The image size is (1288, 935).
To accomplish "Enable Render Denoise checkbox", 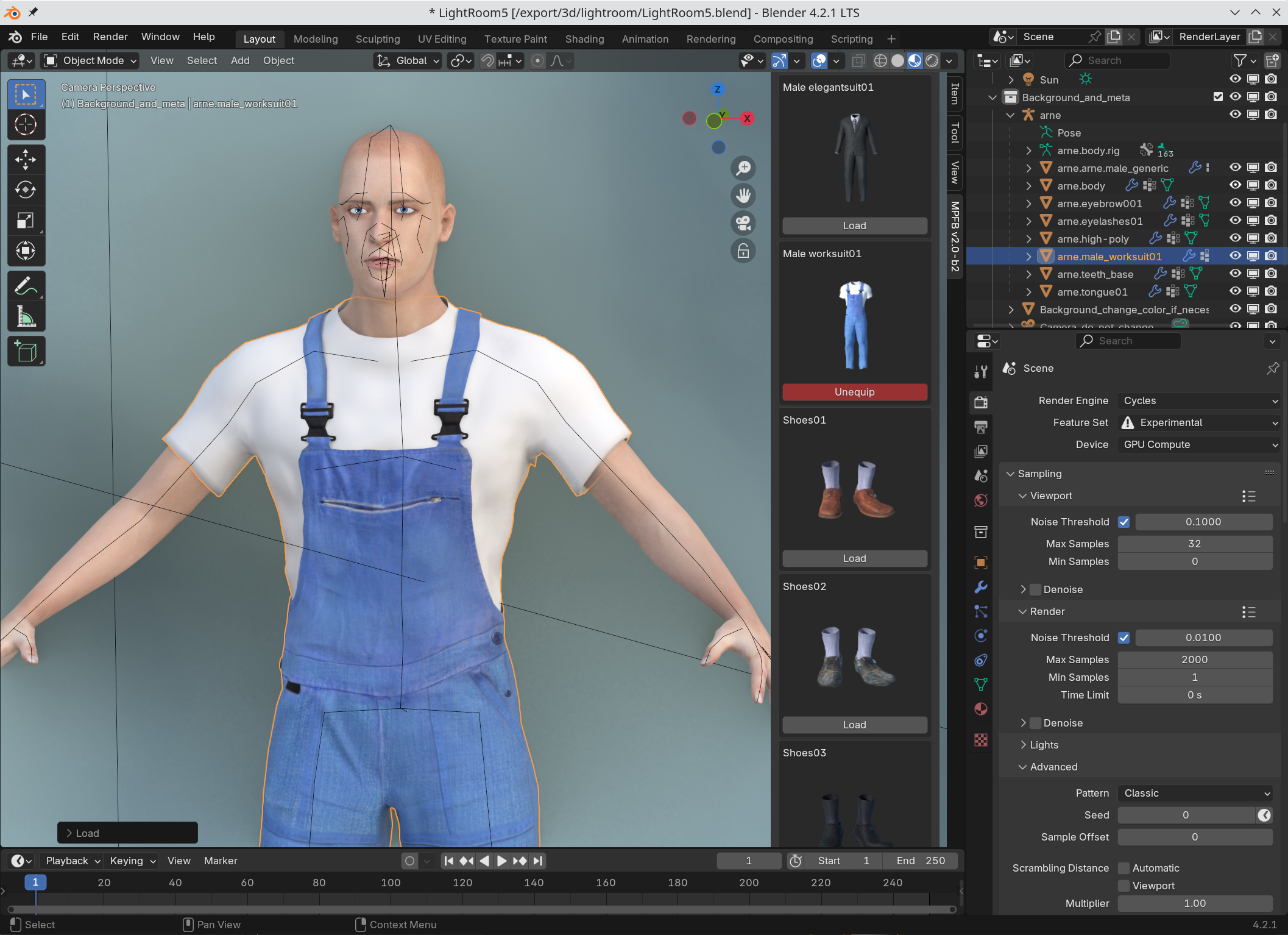I will [x=1035, y=723].
